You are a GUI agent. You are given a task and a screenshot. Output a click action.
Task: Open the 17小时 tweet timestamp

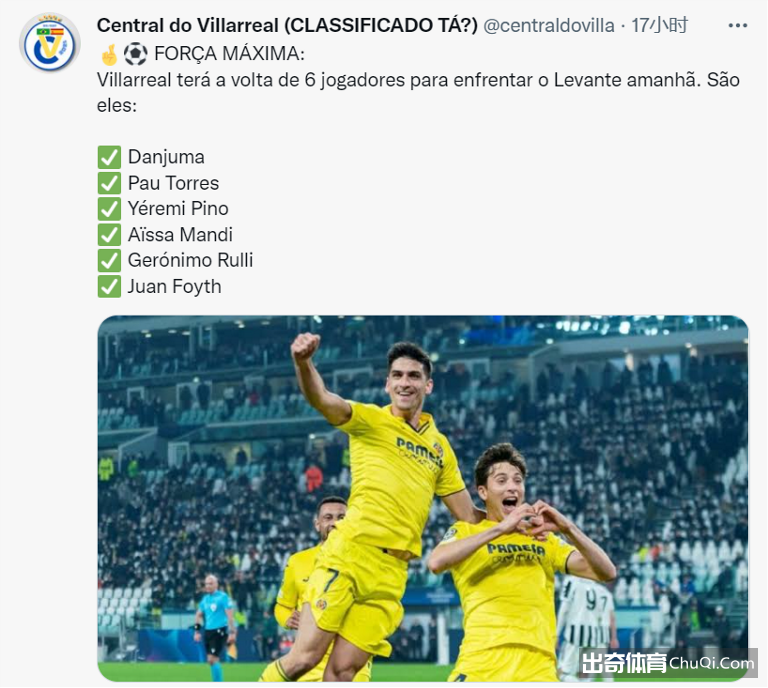coord(659,25)
